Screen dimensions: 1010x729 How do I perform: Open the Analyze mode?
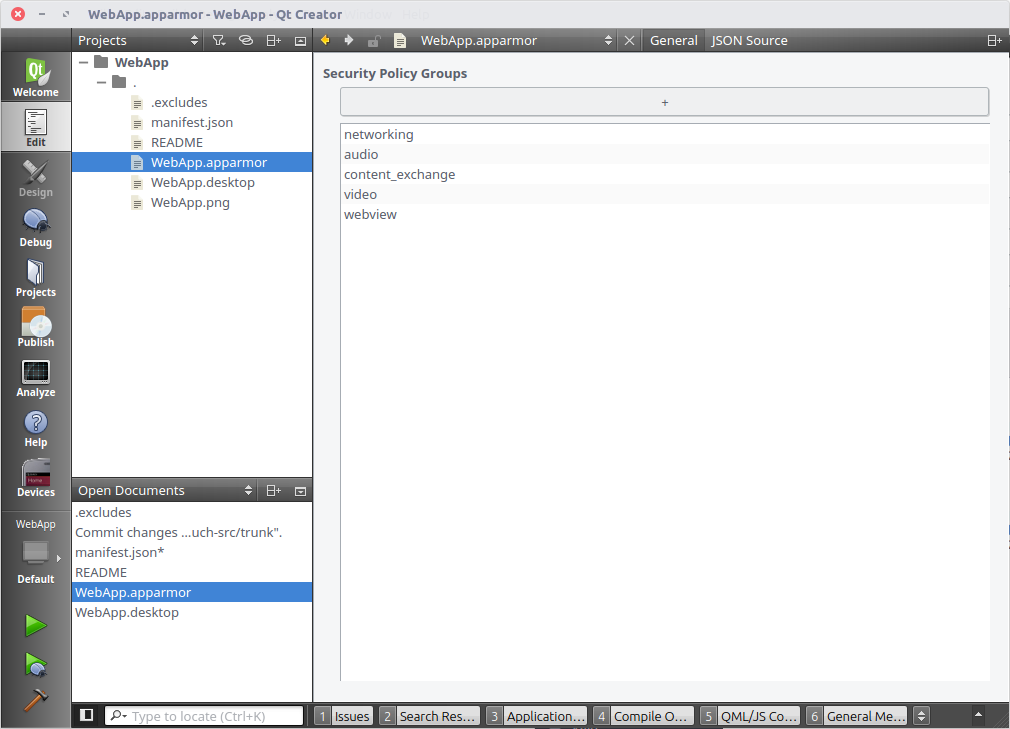coord(35,378)
